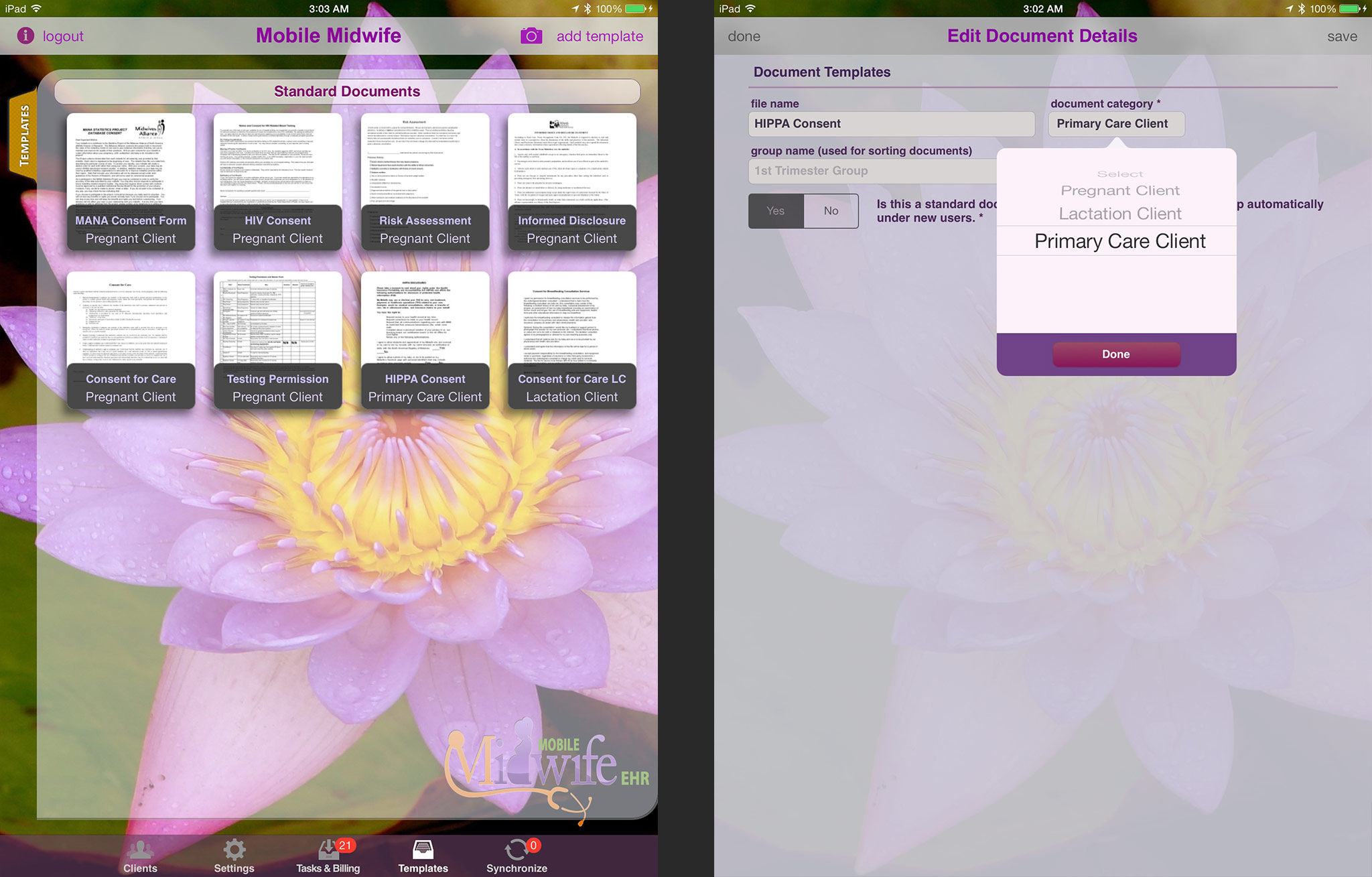Tap the Synchronize arrows icon

tap(516, 850)
